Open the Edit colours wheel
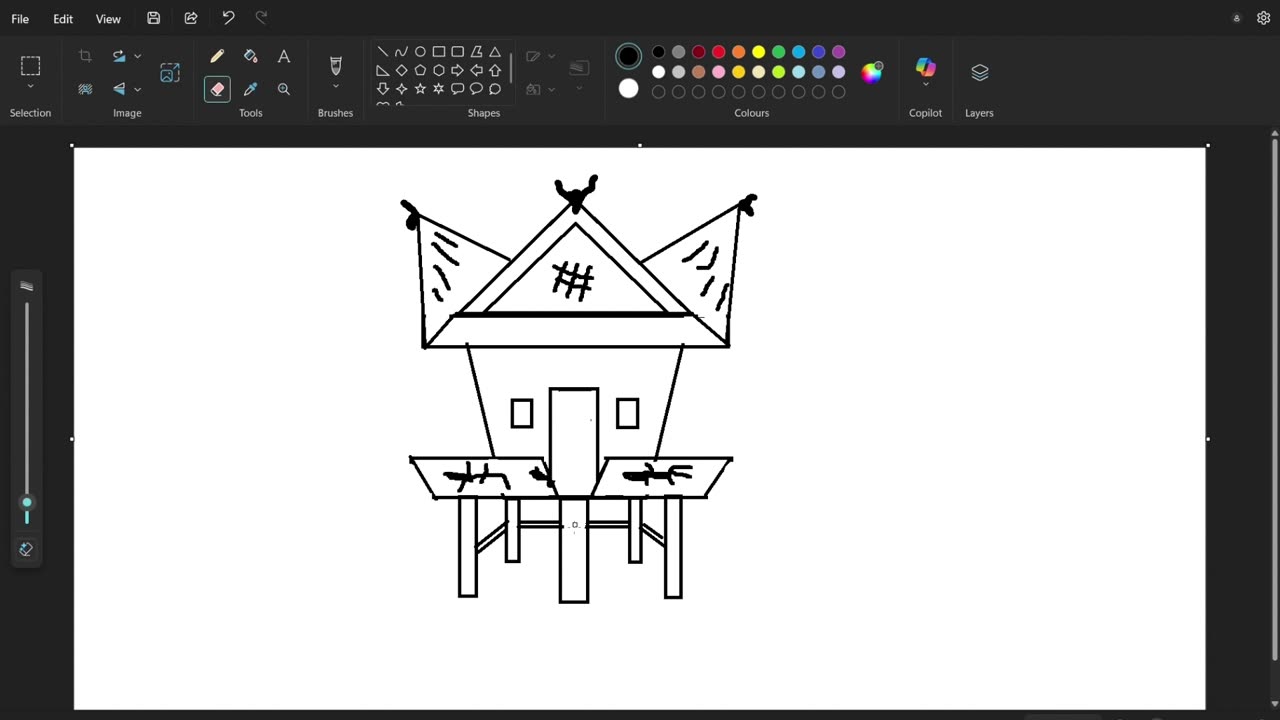Screen dimensions: 1280x720 coord(873,72)
